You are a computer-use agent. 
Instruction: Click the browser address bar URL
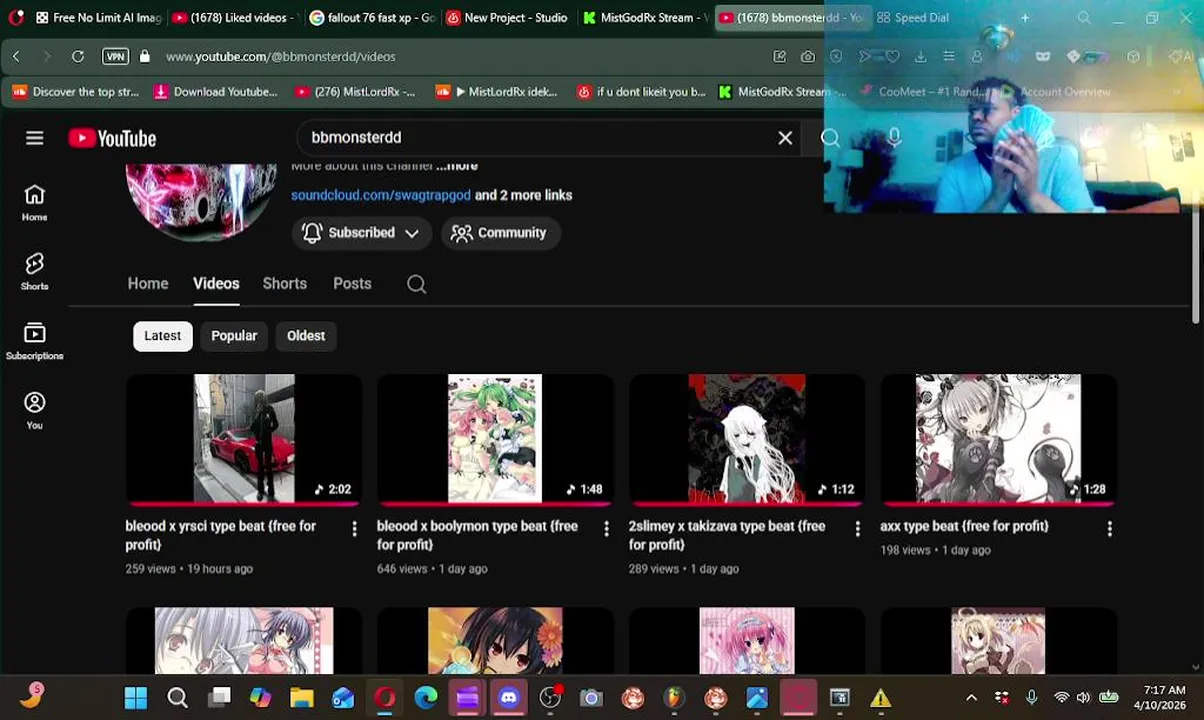(281, 57)
